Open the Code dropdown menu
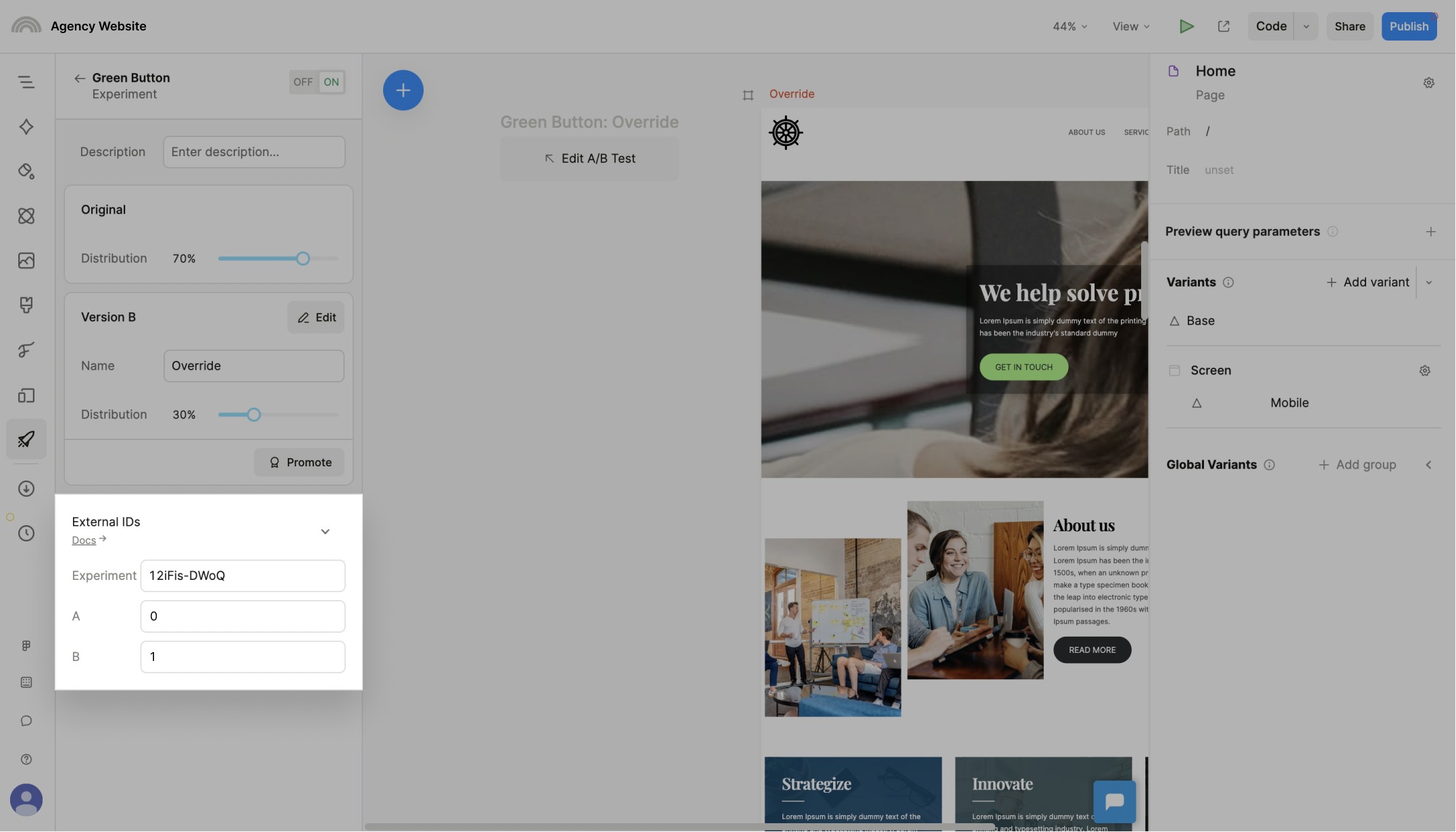The image size is (1456, 832). point(1305,26)
